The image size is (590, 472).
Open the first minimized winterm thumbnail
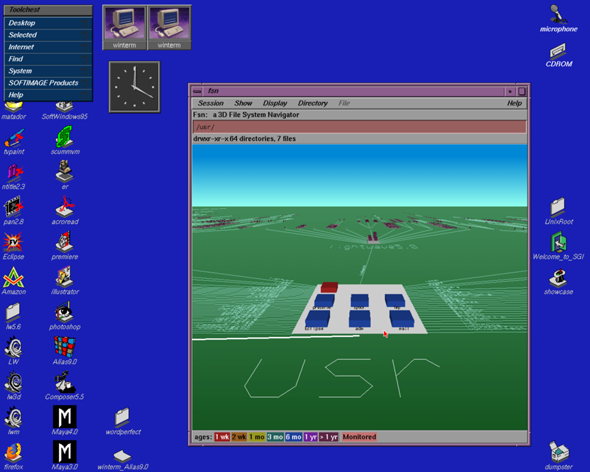pyautogui.click(x=125, y=27)
